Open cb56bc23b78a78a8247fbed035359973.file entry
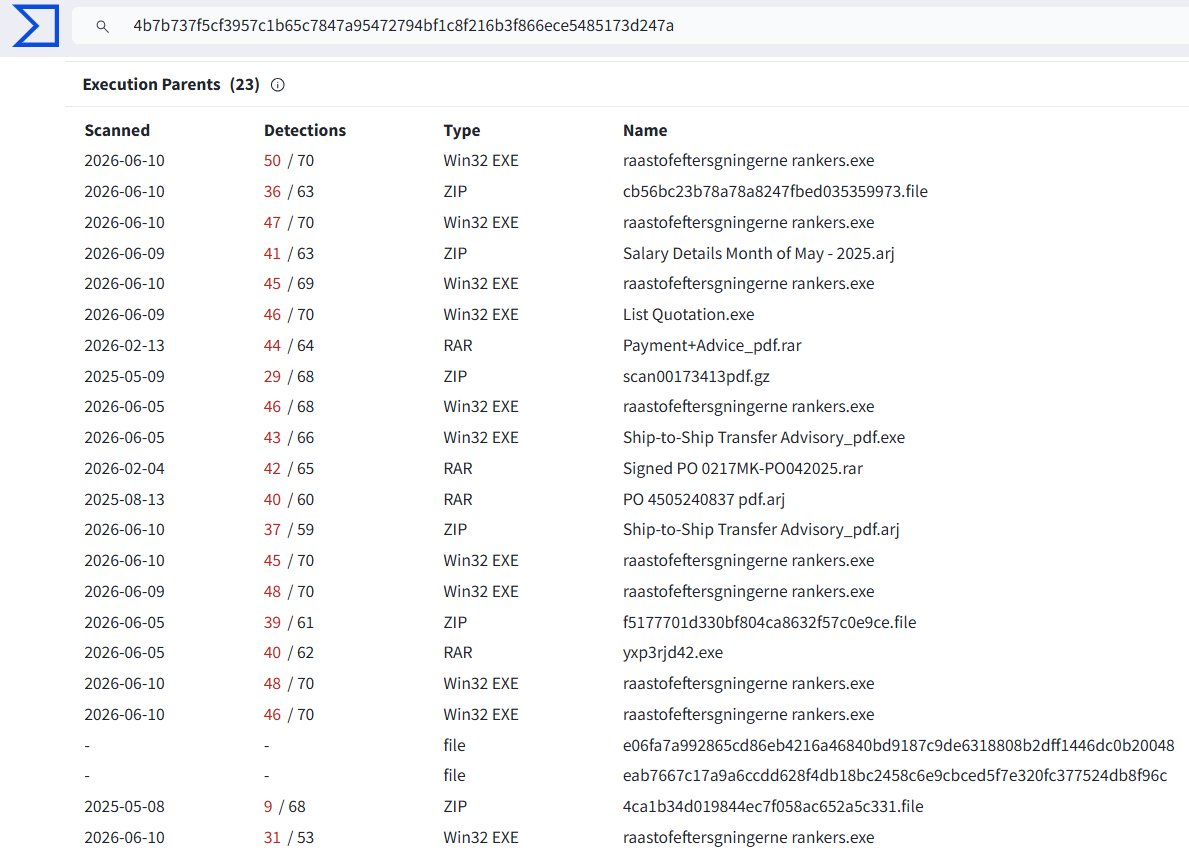The image size is (1189, 863). [775, 191]
